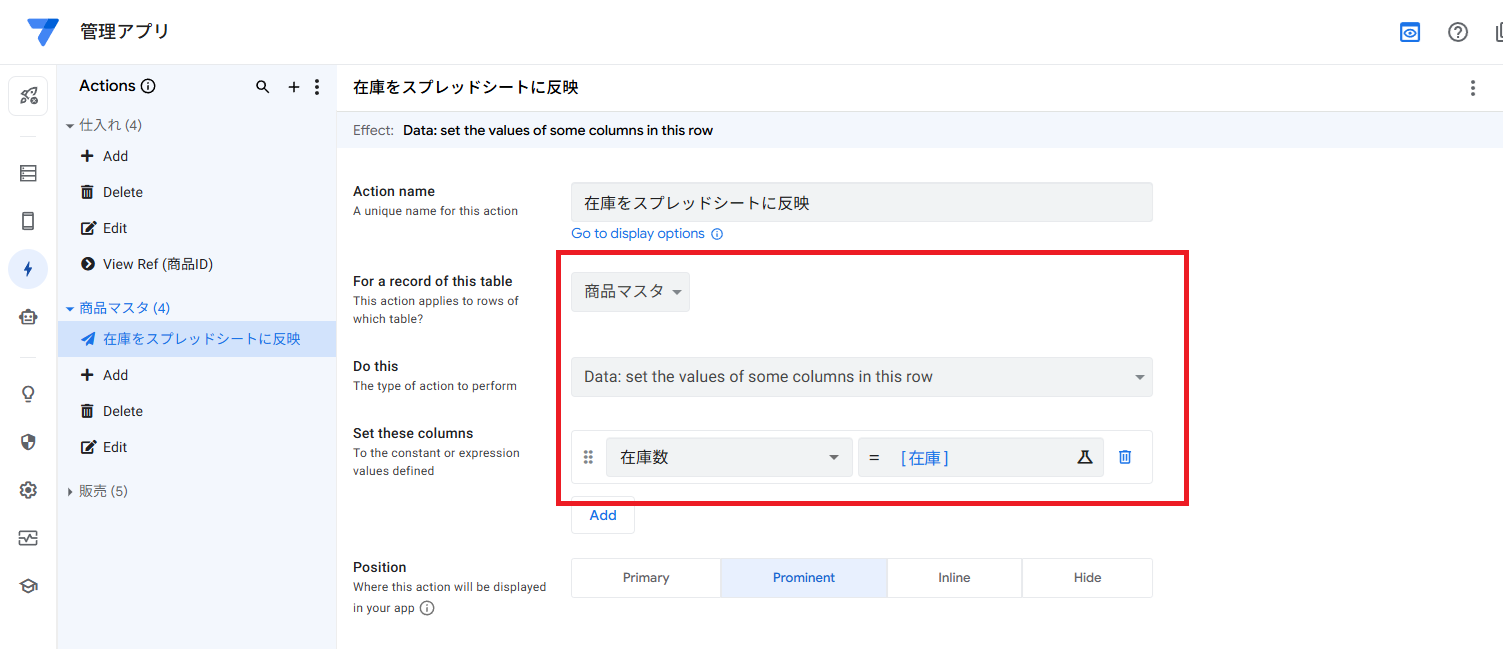Image resolution: width=1503 pixels, height=649 pixels.
Task: Add a new action with plus icon
Action: point(293,87)
